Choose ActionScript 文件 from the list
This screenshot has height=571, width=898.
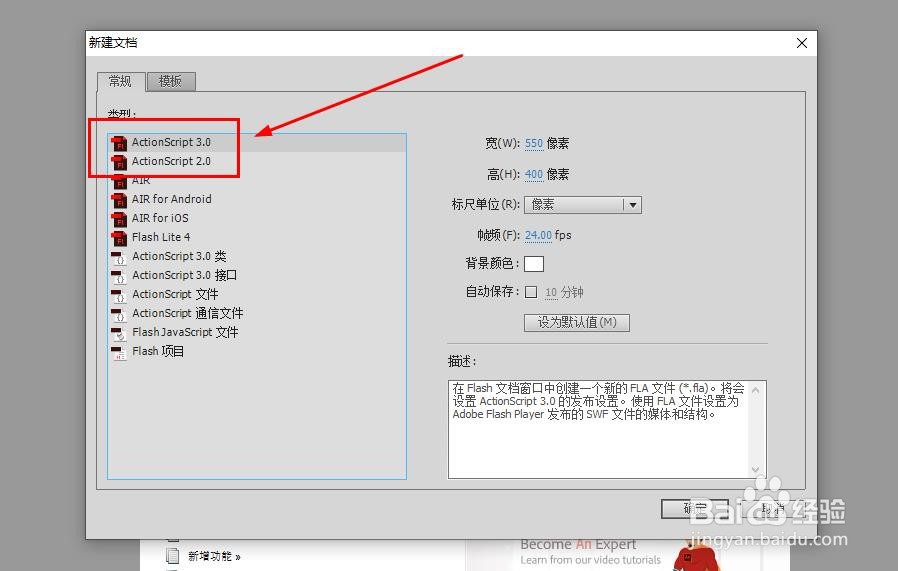pos(257,294)
